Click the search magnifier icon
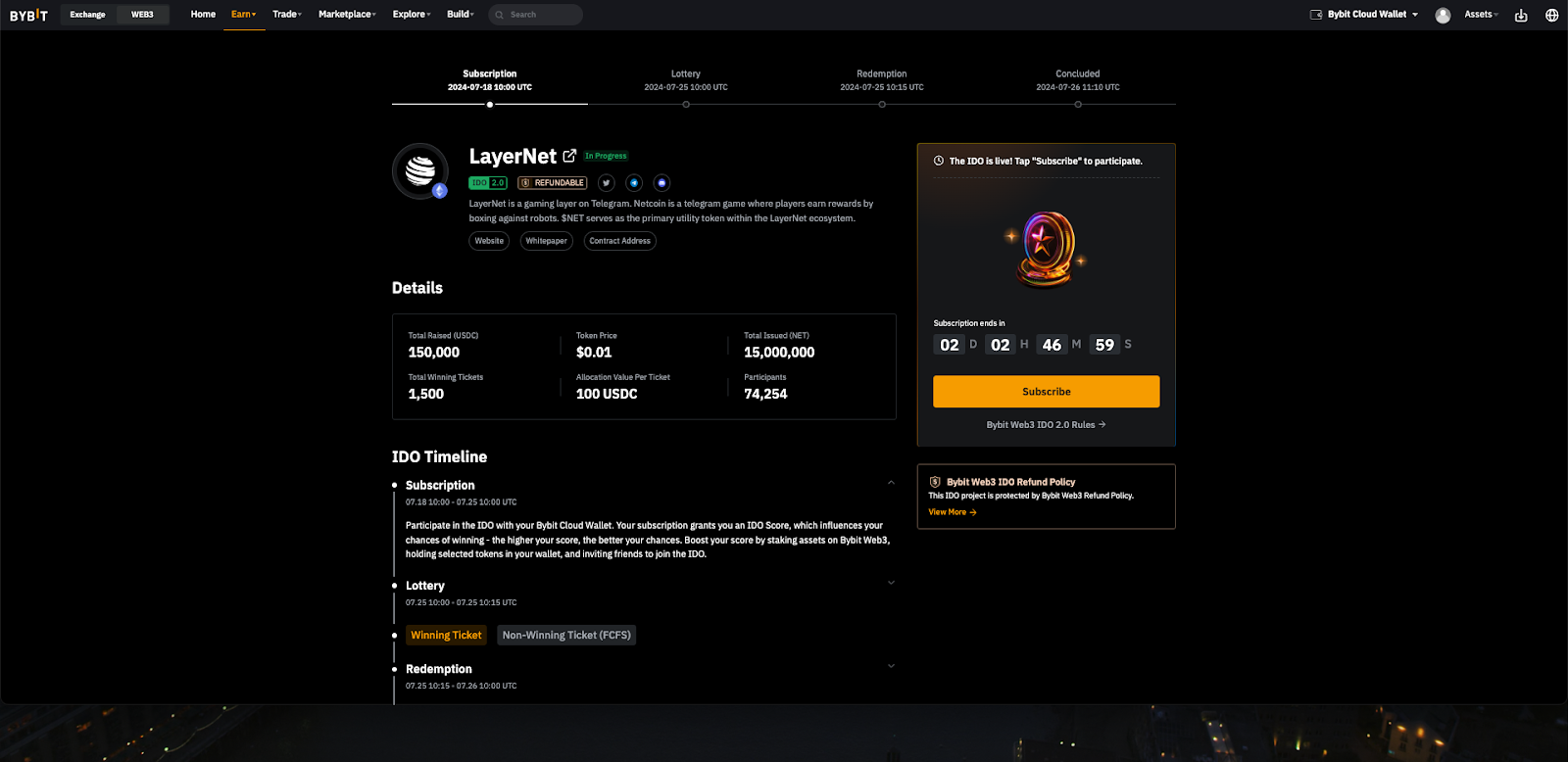Image resolution: width=1568 pixels, height=762 pixels. tap(500, 15)
